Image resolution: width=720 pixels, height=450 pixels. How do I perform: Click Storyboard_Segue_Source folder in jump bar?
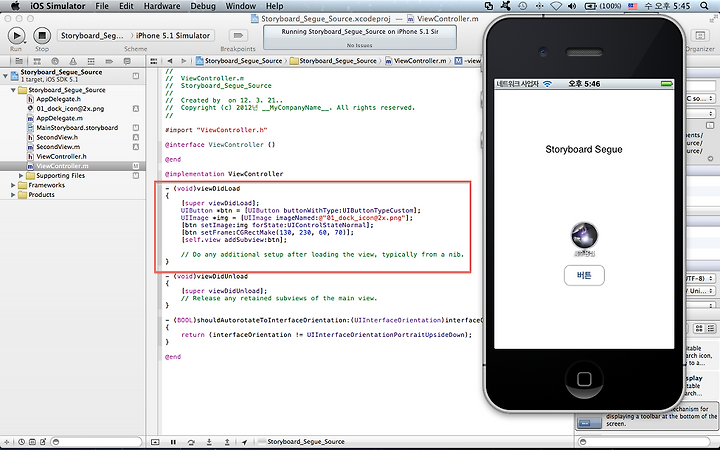[333, 61]
